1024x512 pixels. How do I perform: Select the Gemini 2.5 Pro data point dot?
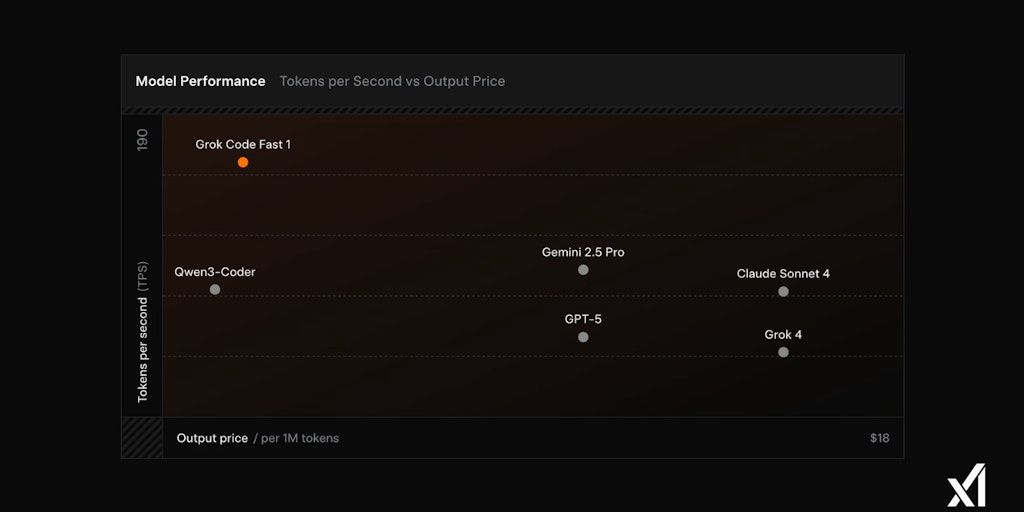pyautogui.click(x=583, y=270)
